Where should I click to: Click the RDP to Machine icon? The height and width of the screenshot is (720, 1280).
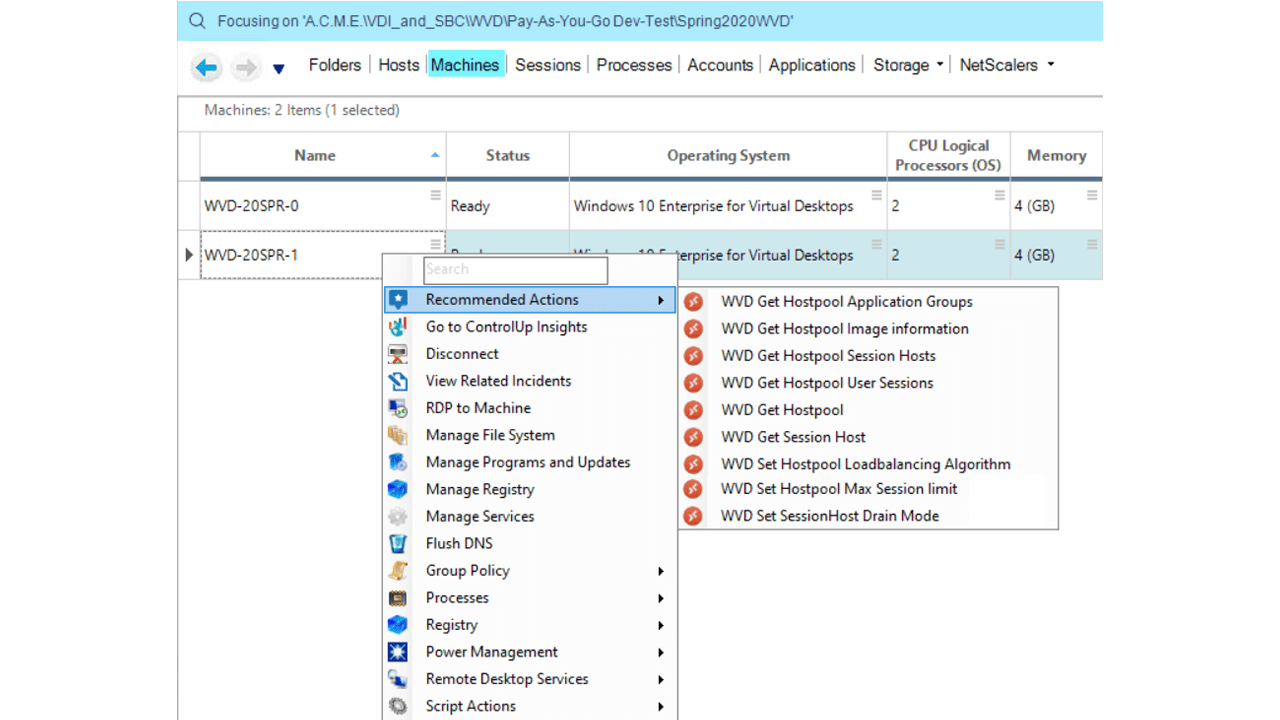point(398,407)
